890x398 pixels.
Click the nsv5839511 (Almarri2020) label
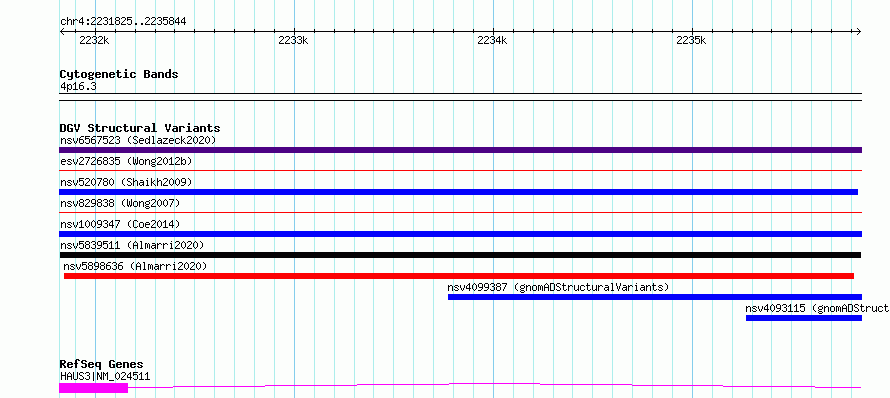click(x=132, y=245)
